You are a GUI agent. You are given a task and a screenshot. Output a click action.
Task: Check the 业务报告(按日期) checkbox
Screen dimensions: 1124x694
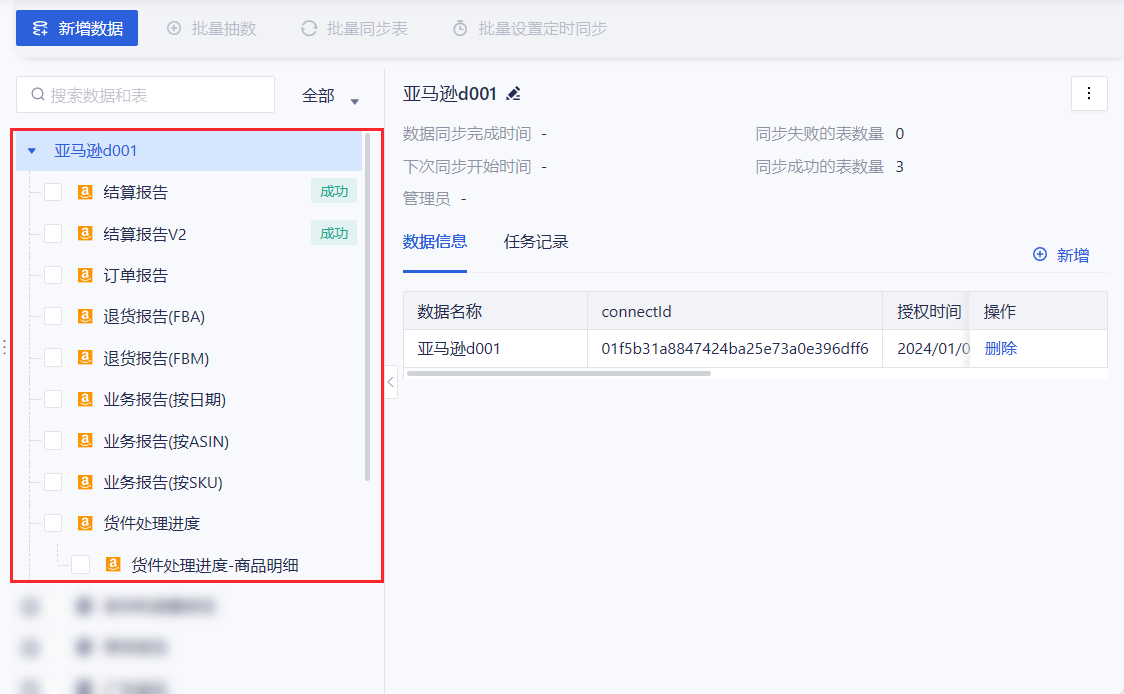point(53,399)
